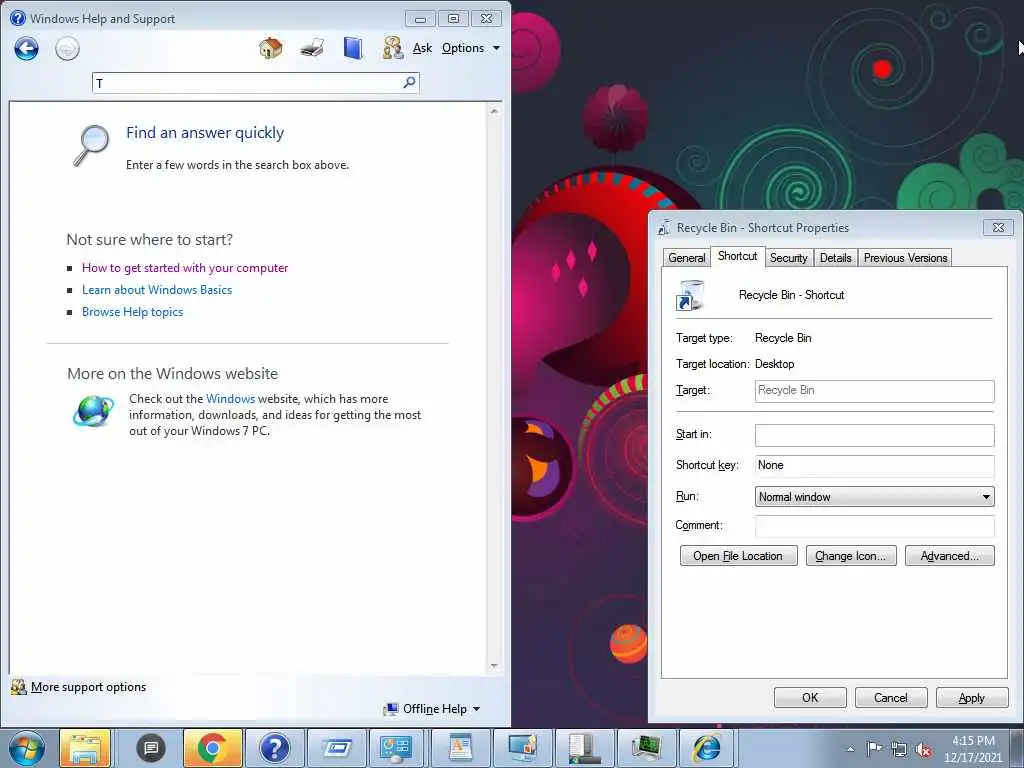Open Control Panel taskbar icon

click(397, 748)
